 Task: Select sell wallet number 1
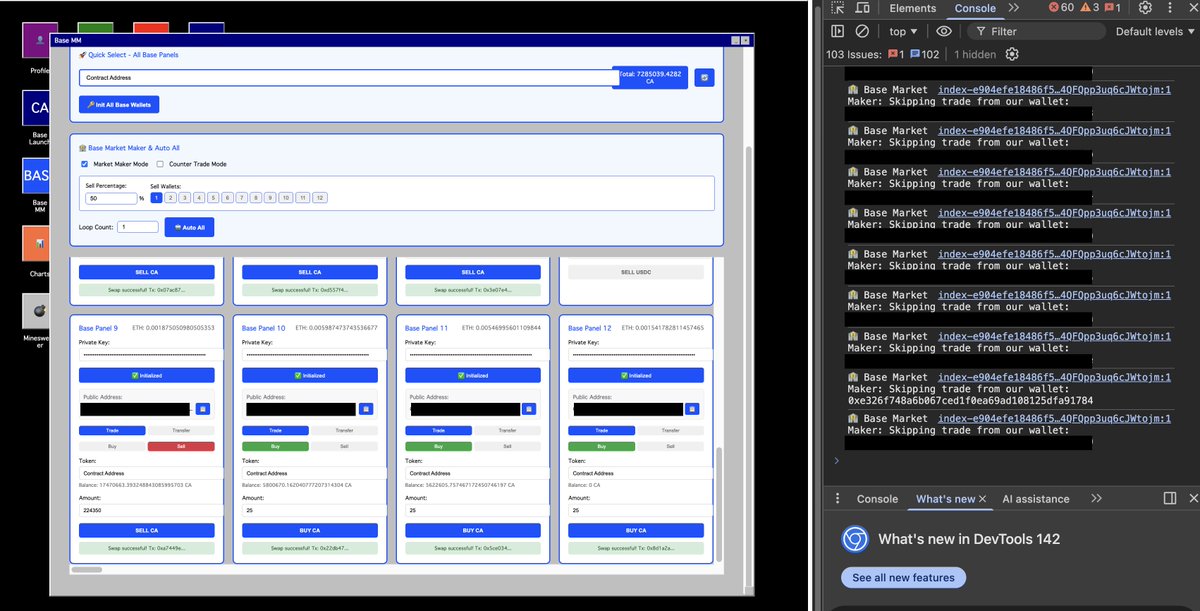[156, 198]
